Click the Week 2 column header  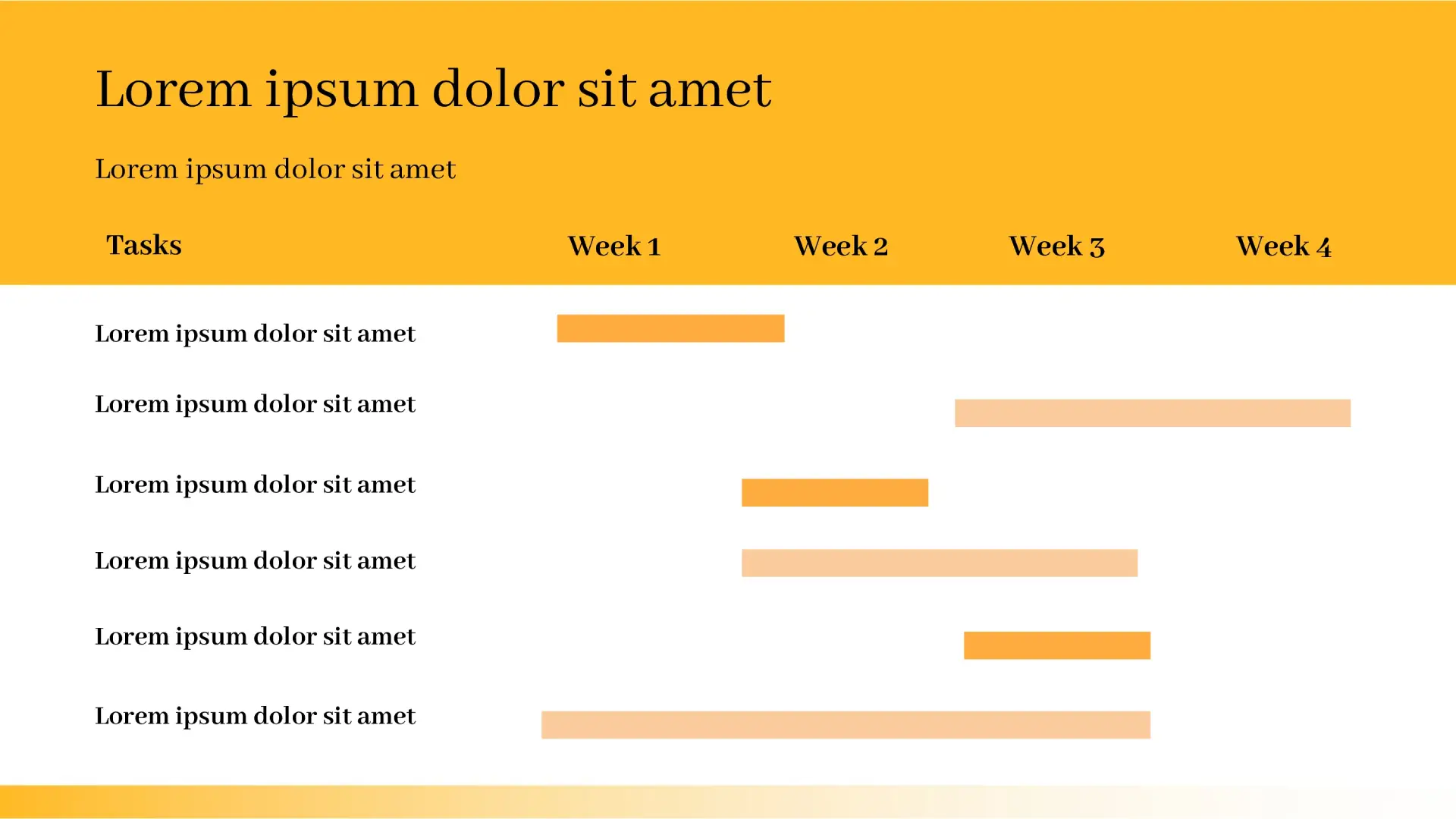(x=840, y=246)
